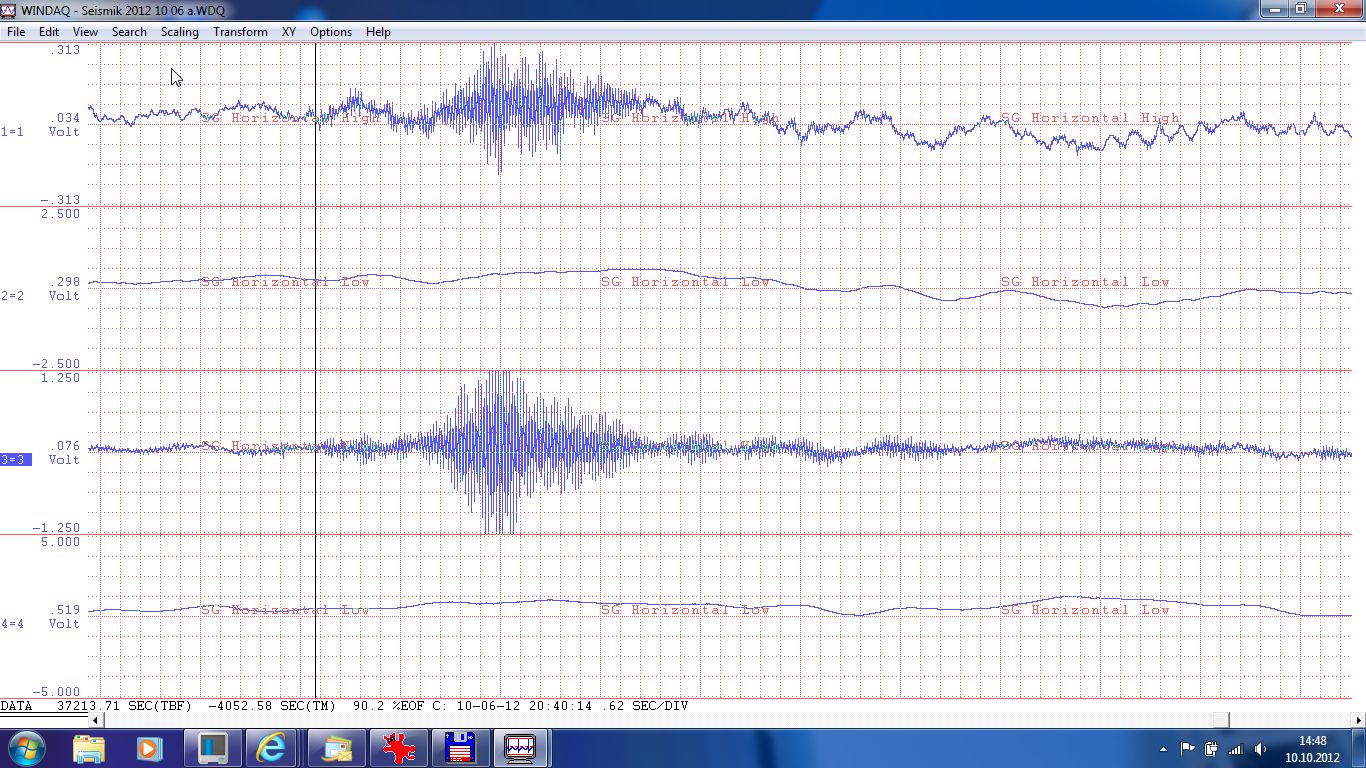Open the Search menu
This screenshot has width=1366, height=768.
[x=129, y=32]
